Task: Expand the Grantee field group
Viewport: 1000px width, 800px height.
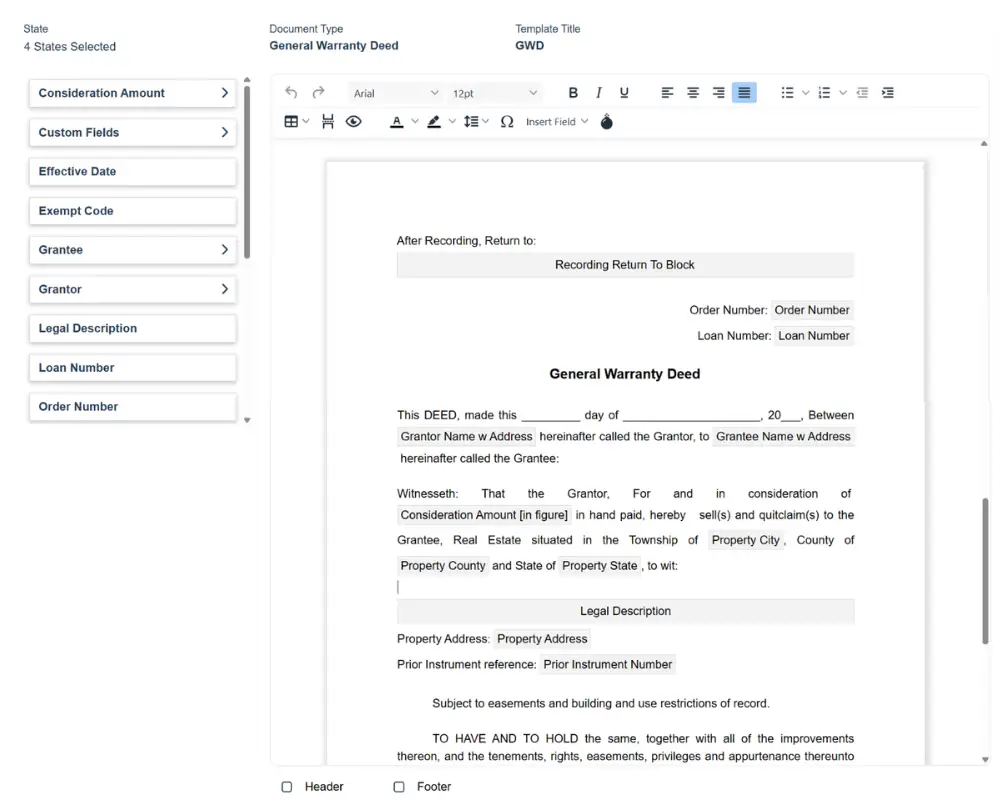Action: (133, 249)
